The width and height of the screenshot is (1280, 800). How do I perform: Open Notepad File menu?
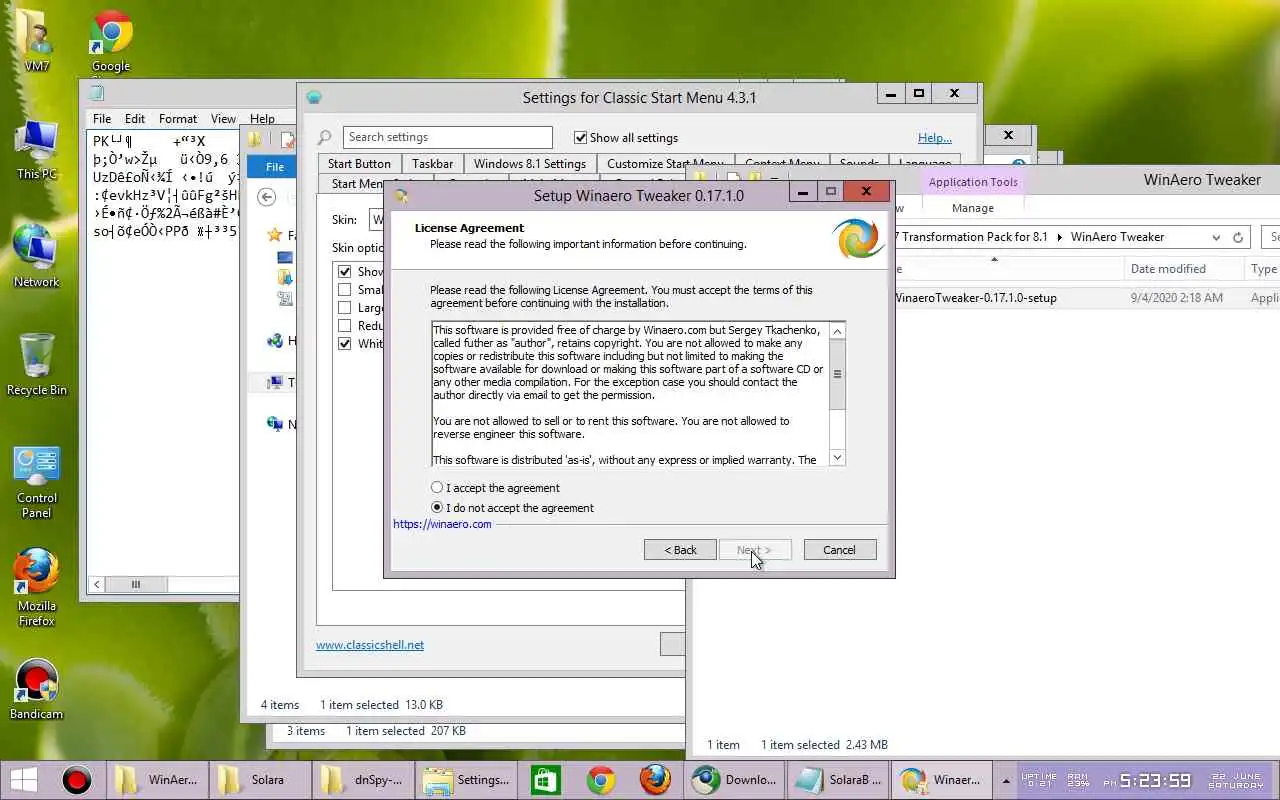coord(102,119)
